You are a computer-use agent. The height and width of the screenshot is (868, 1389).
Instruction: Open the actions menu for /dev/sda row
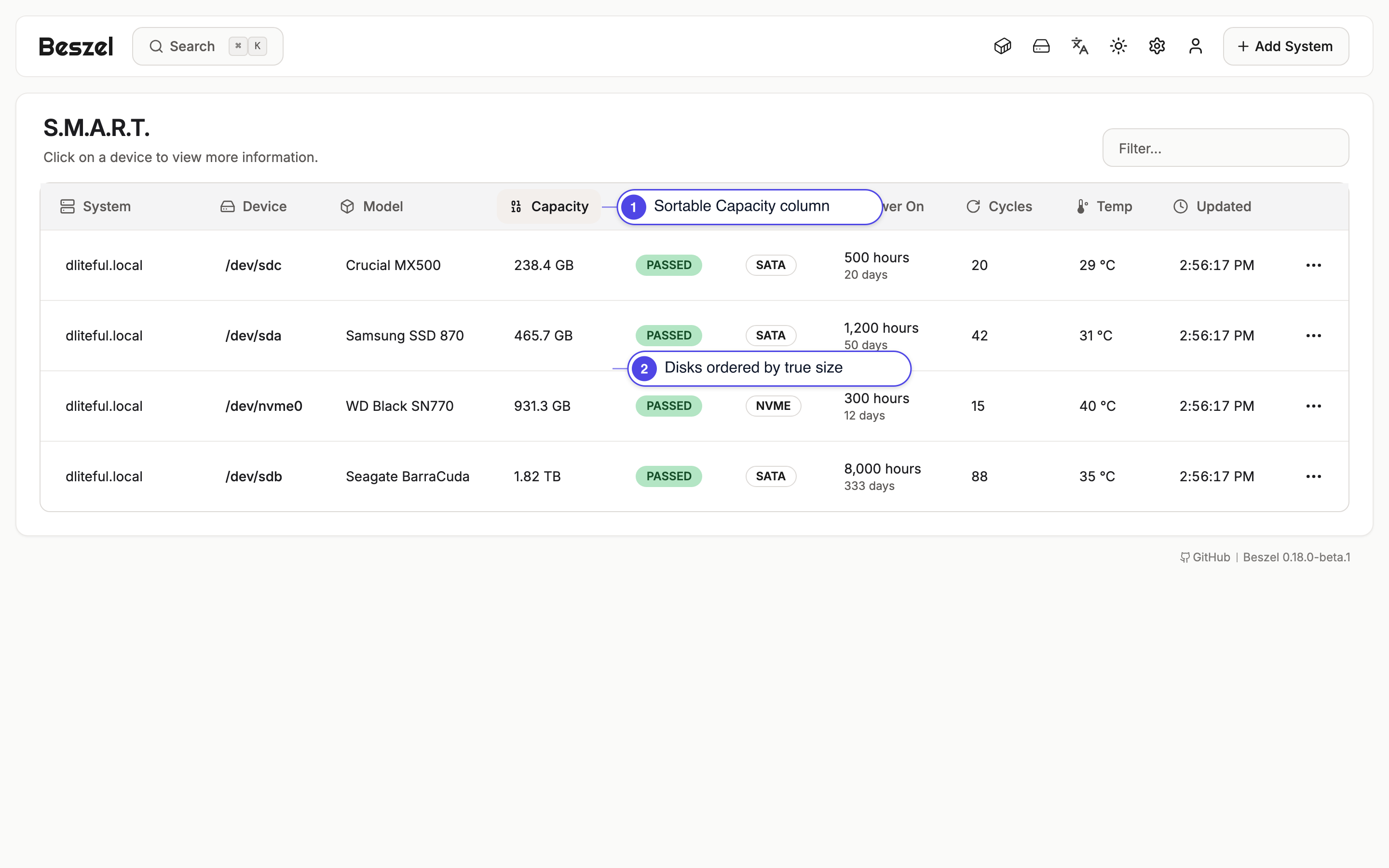tap(1313, 336)
